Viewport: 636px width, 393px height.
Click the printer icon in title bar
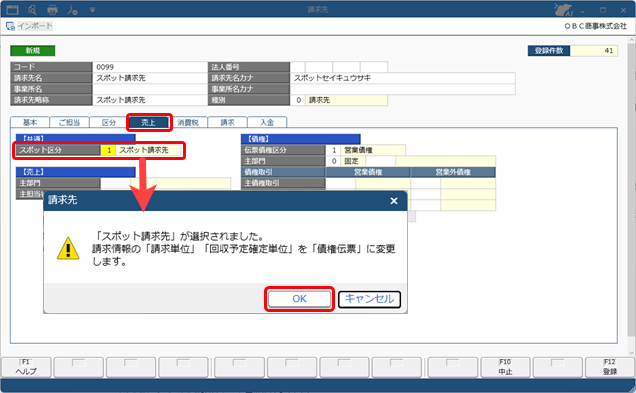click(52, 9)
